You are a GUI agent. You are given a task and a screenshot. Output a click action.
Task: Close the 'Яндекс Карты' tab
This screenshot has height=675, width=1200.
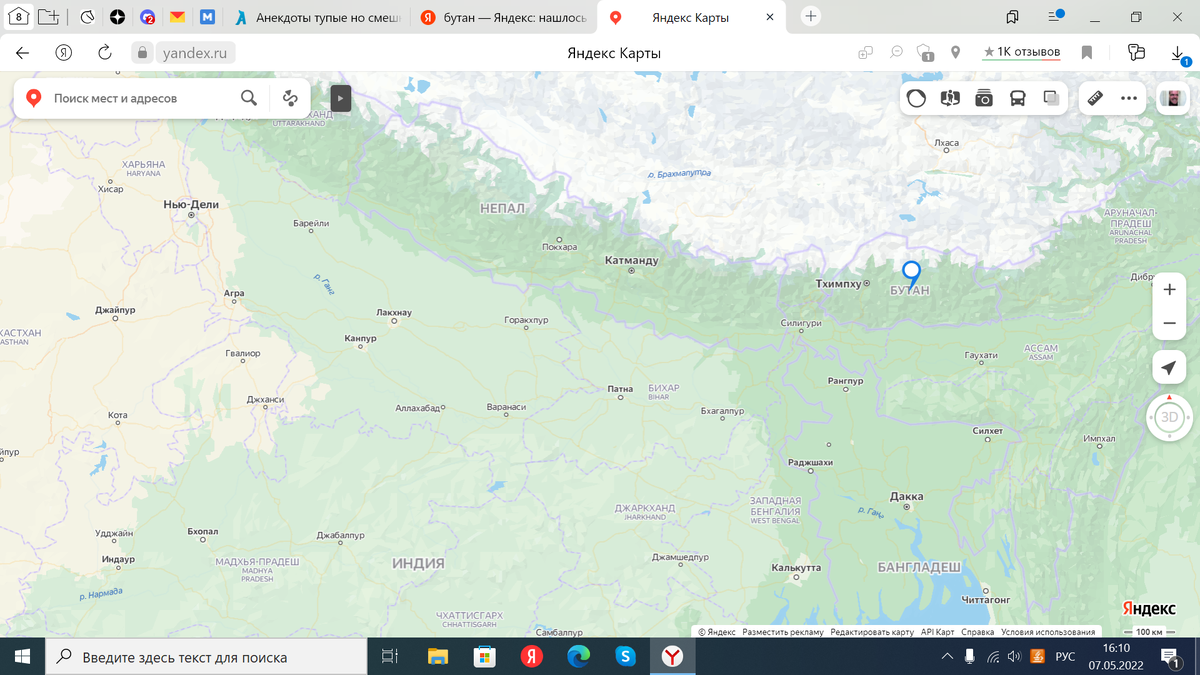pyautogui.click(x=771, y=17)
